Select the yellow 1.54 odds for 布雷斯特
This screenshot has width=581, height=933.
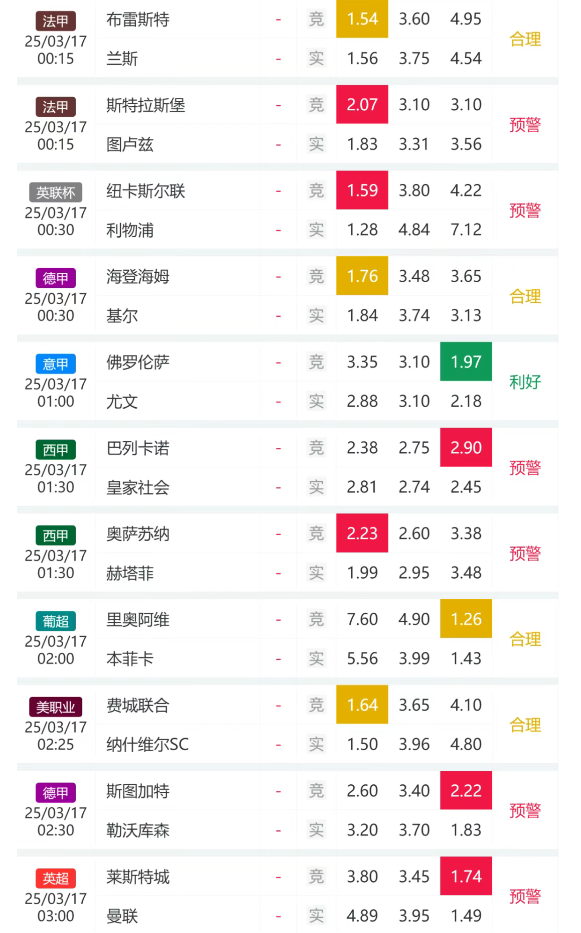click(362, 19)
